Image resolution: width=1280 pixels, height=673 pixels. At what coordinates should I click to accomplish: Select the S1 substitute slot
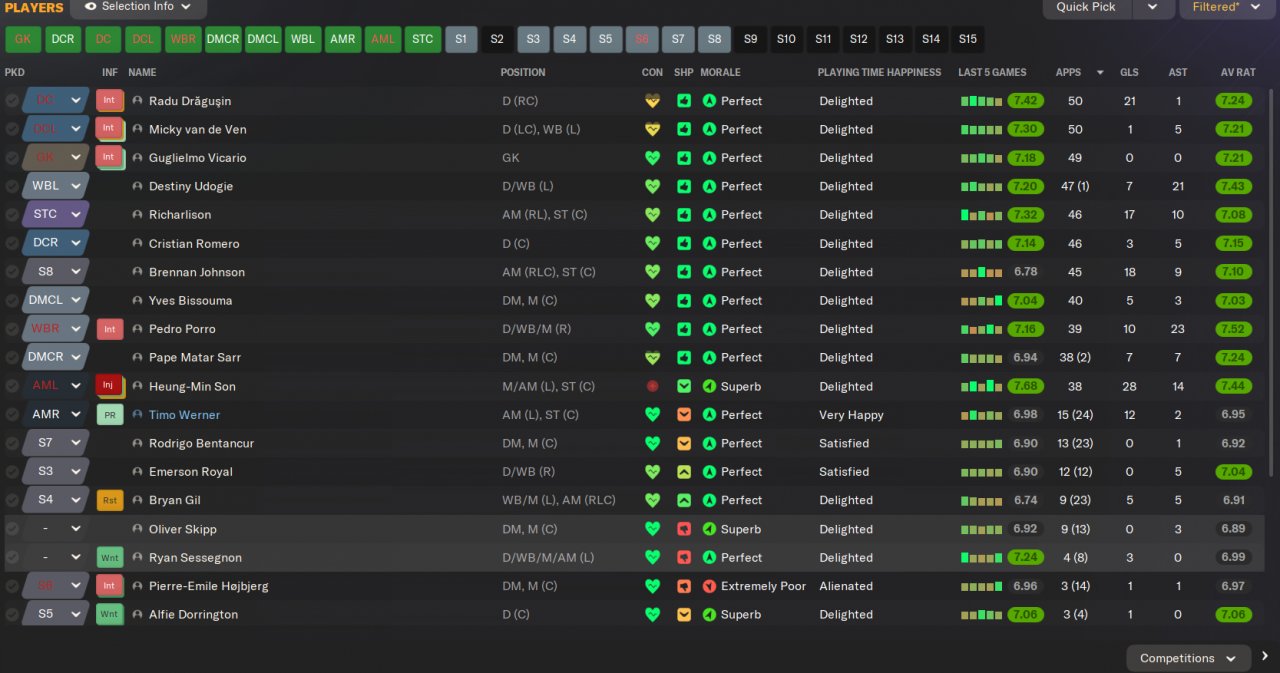pos(461,39)
